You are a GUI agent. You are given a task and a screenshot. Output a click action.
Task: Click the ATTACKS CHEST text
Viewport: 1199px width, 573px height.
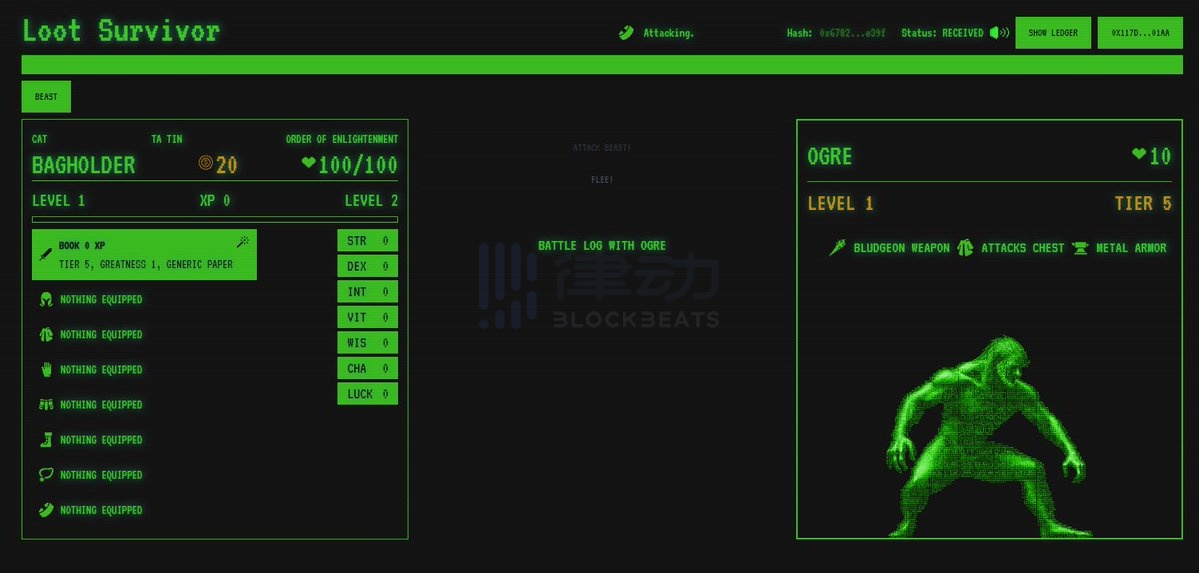pos(1022,248)
